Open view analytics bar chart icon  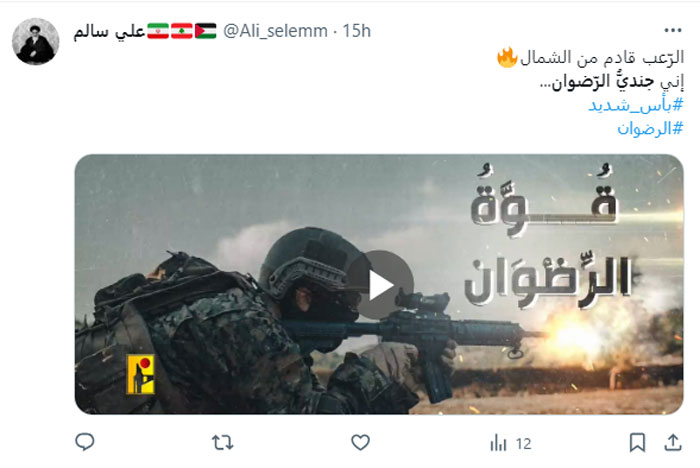pos(498,443)
